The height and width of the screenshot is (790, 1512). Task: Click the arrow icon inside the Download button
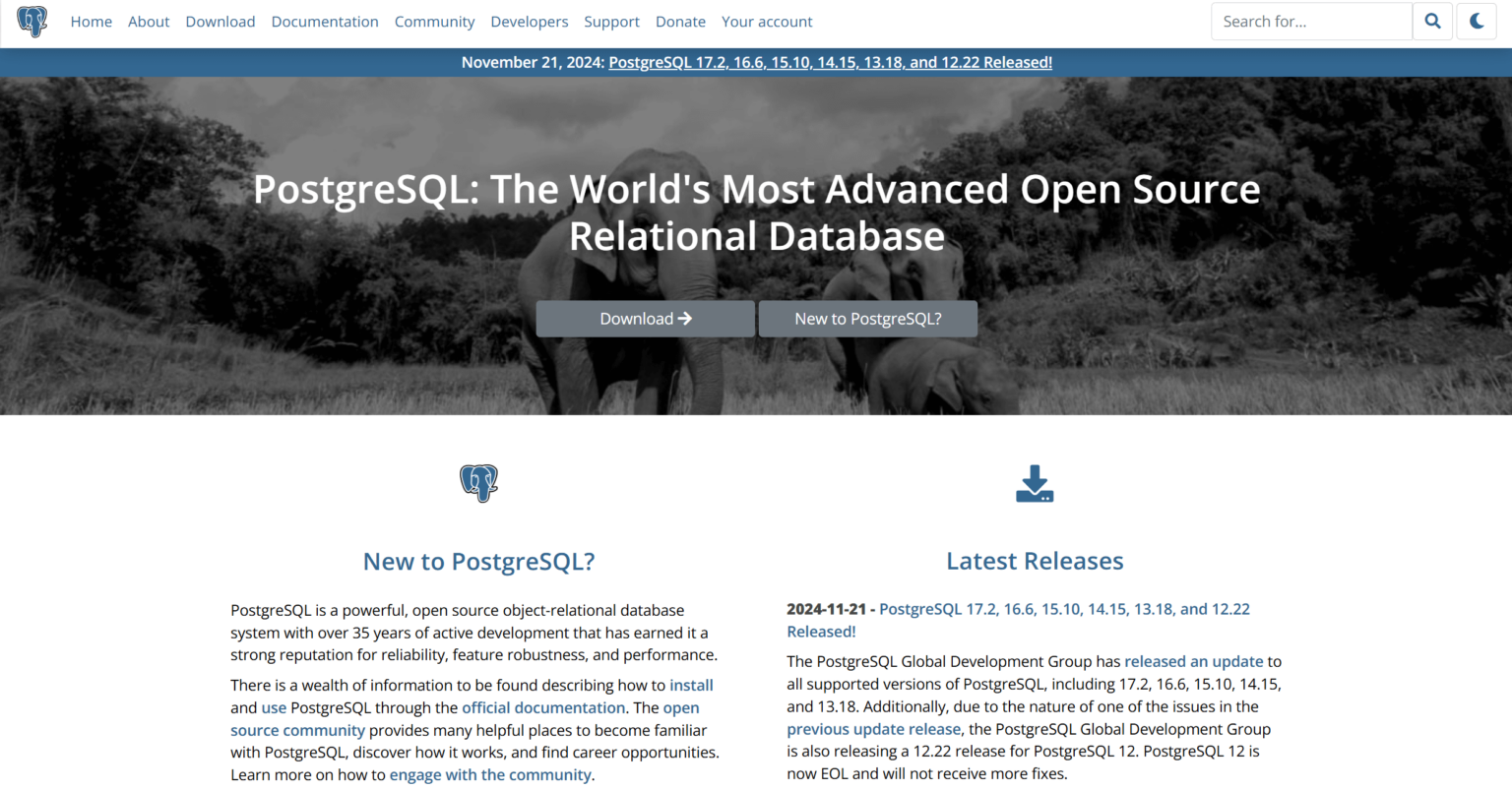pos(685,318)
